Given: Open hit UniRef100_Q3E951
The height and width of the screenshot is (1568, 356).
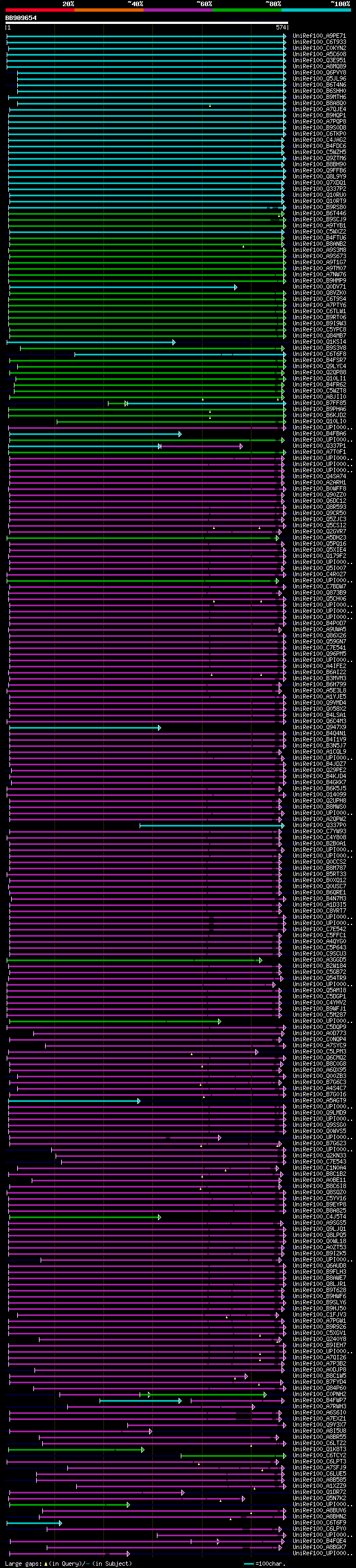Looking at the screenshot, I should [x=319, y=60].
